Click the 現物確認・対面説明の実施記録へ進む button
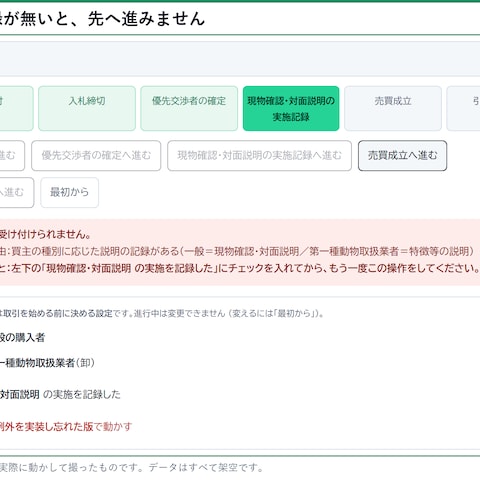480x480 pixels. tap(259, 156)
